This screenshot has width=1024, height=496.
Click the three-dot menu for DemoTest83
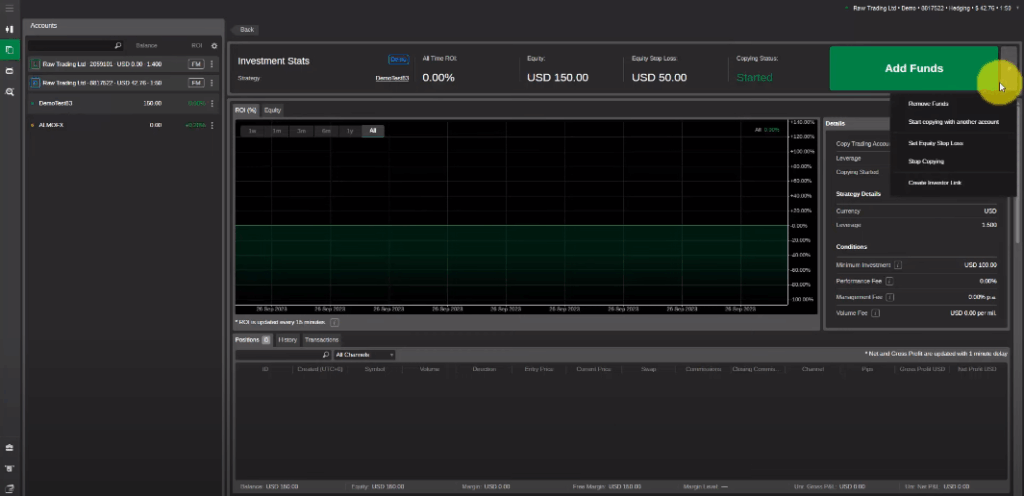(212, 103)
